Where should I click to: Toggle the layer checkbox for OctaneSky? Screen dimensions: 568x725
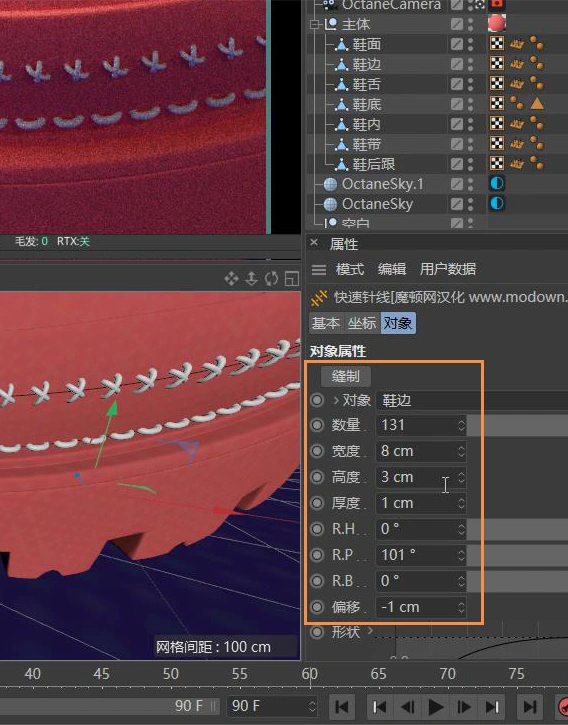(457, 204)
